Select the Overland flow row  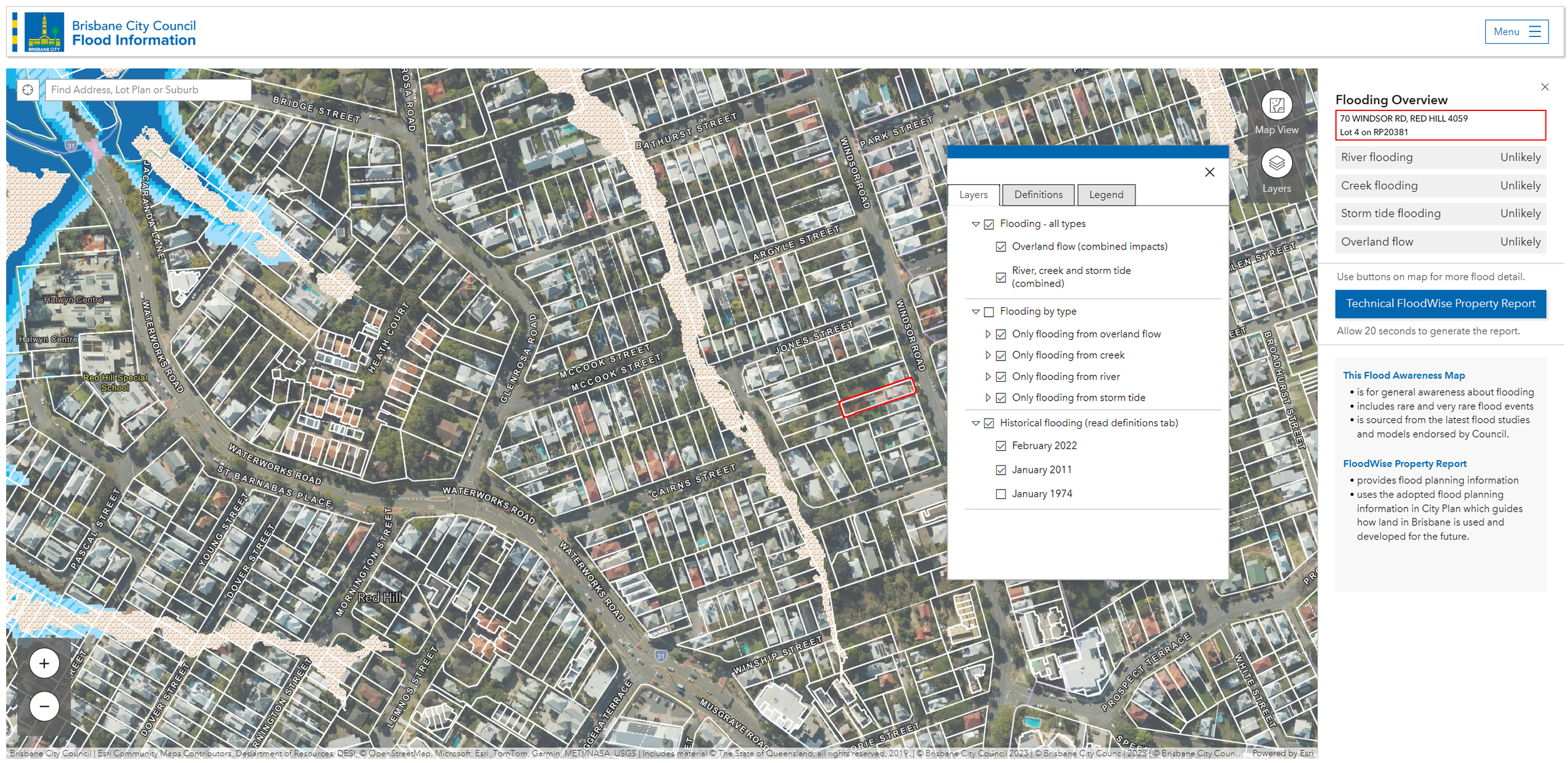(1440, 242)
